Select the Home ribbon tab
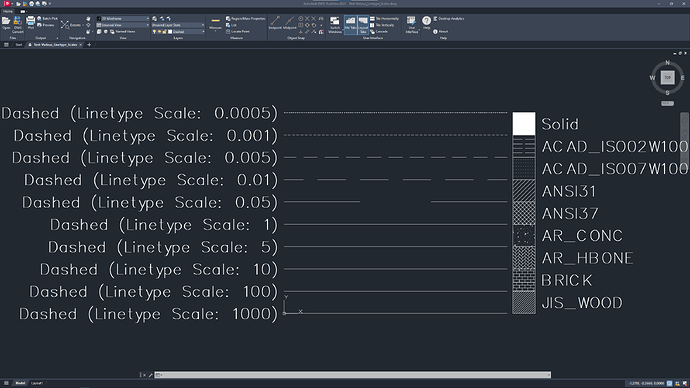This screenshot has width=690, height=388. [x=8, y=11]
